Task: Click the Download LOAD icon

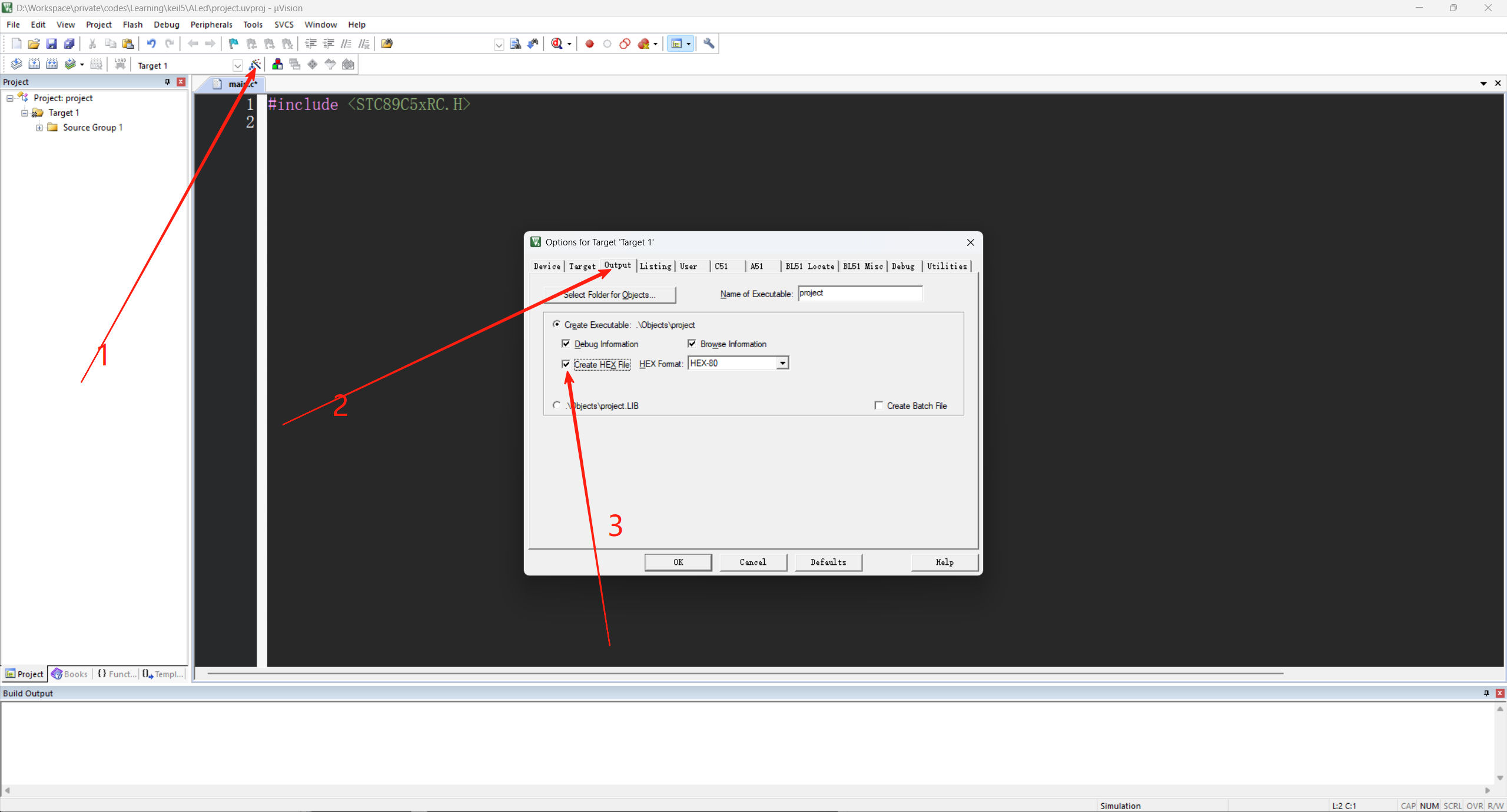Action: point(120,64)
